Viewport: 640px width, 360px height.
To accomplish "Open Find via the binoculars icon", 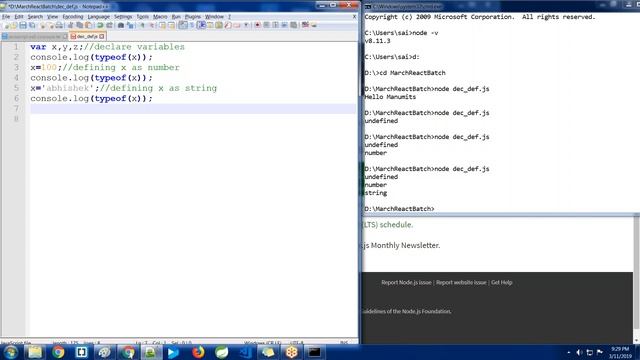I will 121,25.
